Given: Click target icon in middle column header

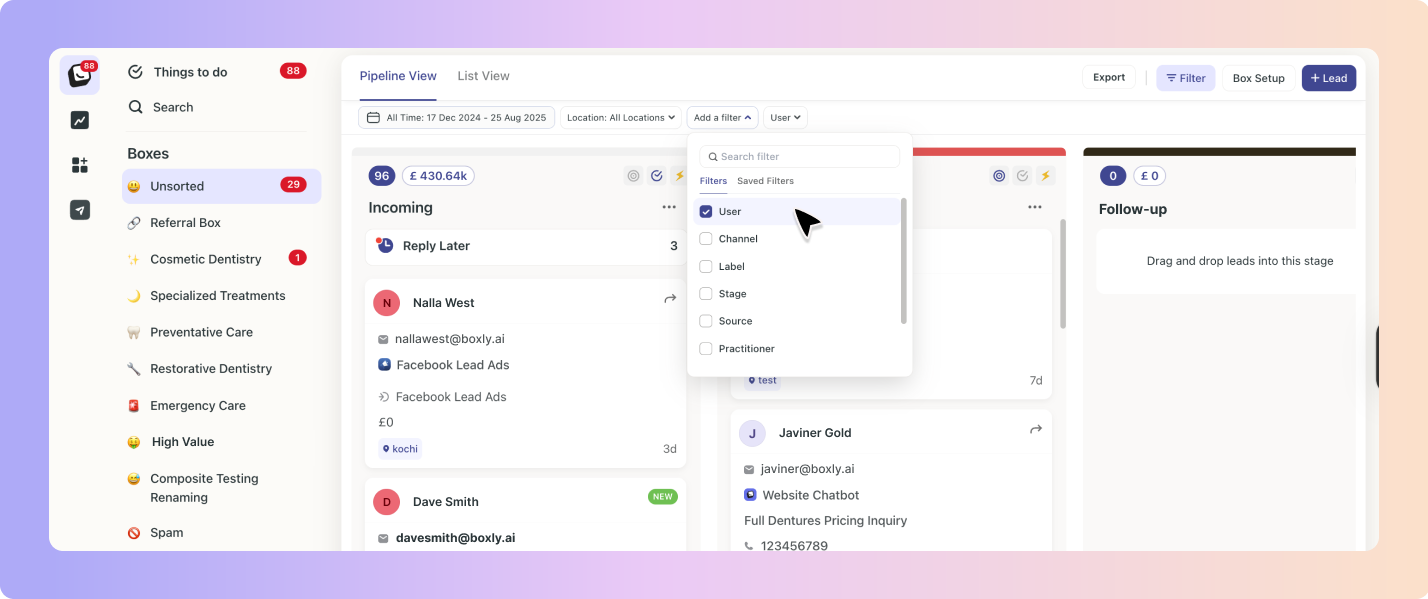Looking at the screenshot, I should pyautogui.click(x=999, y=176).
